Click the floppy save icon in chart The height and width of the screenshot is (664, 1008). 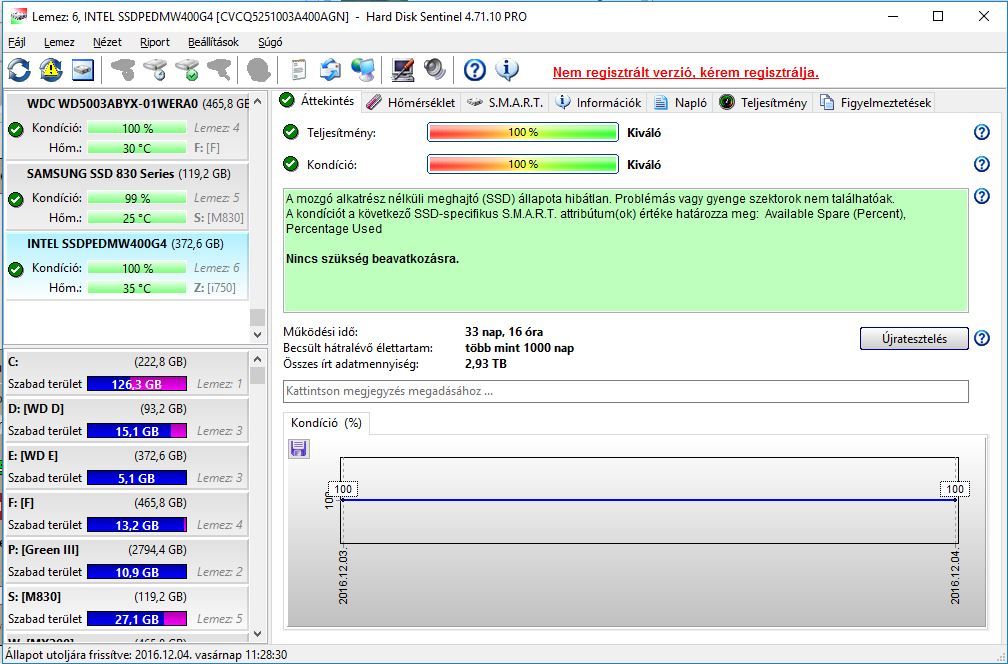pos(298,449)
